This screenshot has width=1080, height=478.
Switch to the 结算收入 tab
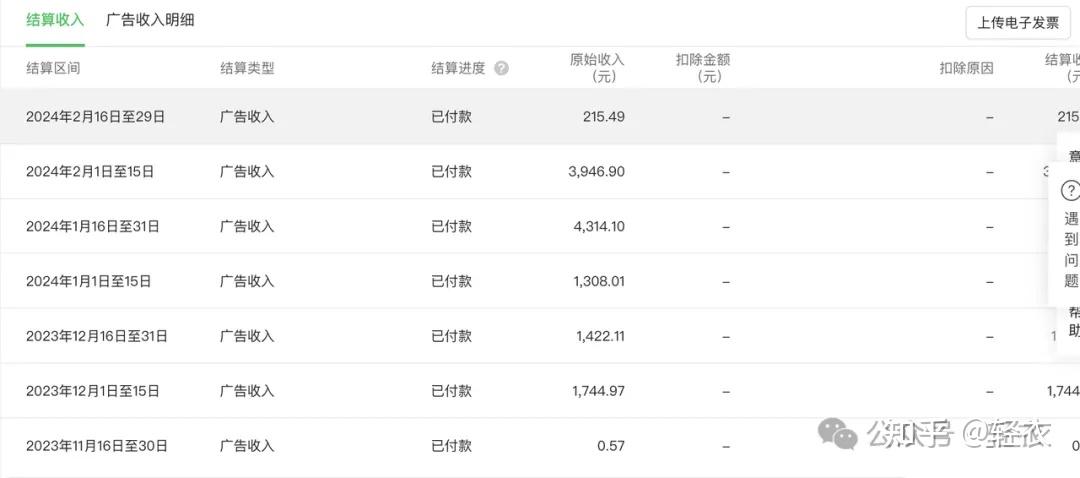pos(55,21)
